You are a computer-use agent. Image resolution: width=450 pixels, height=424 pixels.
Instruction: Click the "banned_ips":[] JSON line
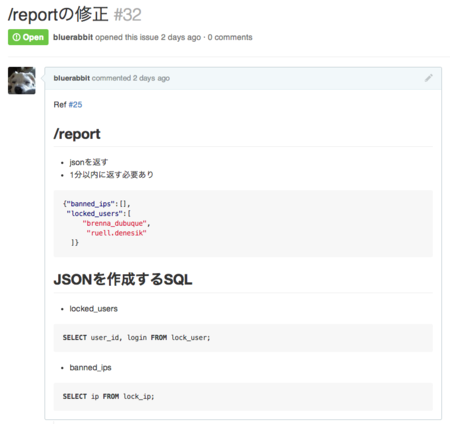pos(96,204)
